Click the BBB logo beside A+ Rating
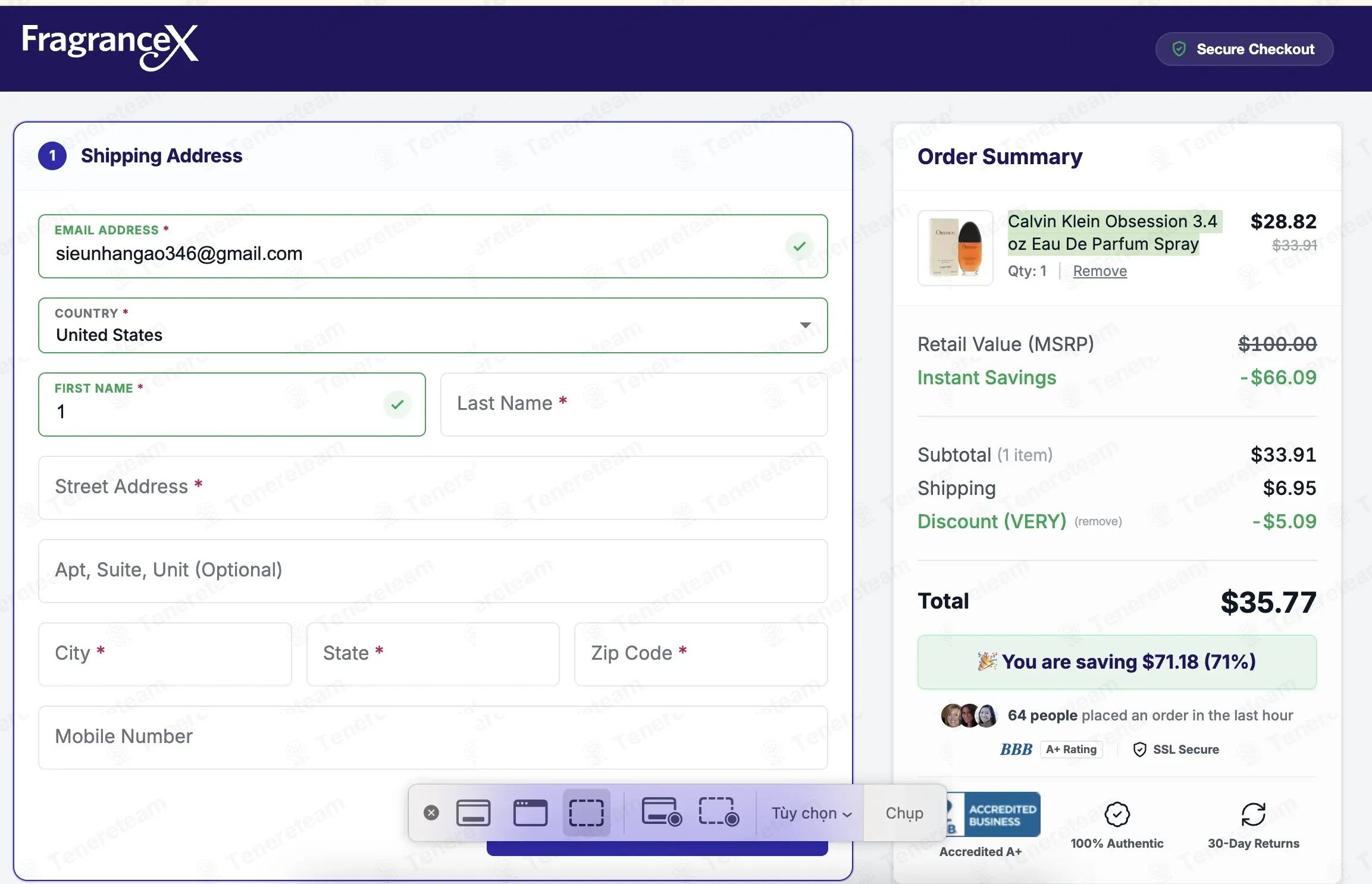The width and height of the screenshot is (1372, 884). coord(1016,750)
